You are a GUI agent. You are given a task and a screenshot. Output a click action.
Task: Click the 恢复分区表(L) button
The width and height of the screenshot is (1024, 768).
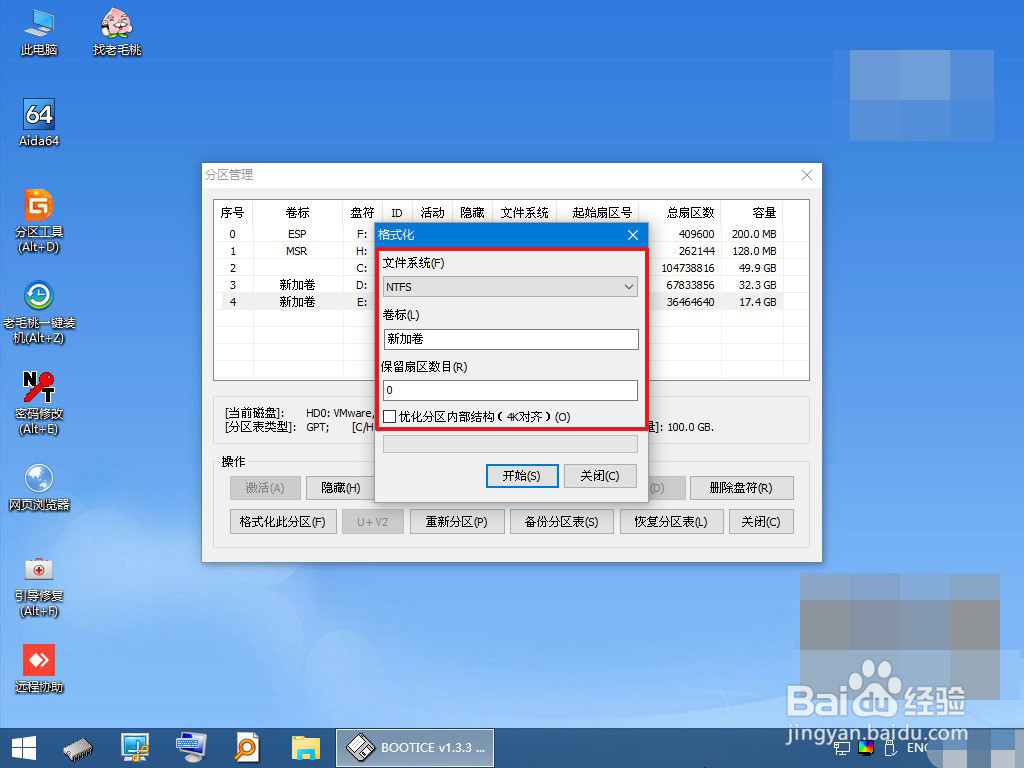pos(671,522)
